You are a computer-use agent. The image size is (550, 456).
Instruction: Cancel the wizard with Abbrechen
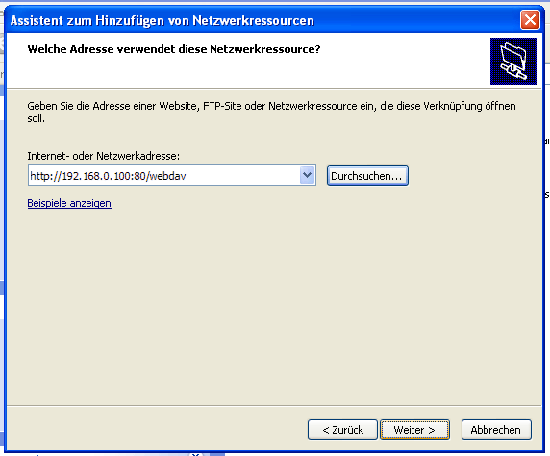pyautogui.click(x=496, y=429)
